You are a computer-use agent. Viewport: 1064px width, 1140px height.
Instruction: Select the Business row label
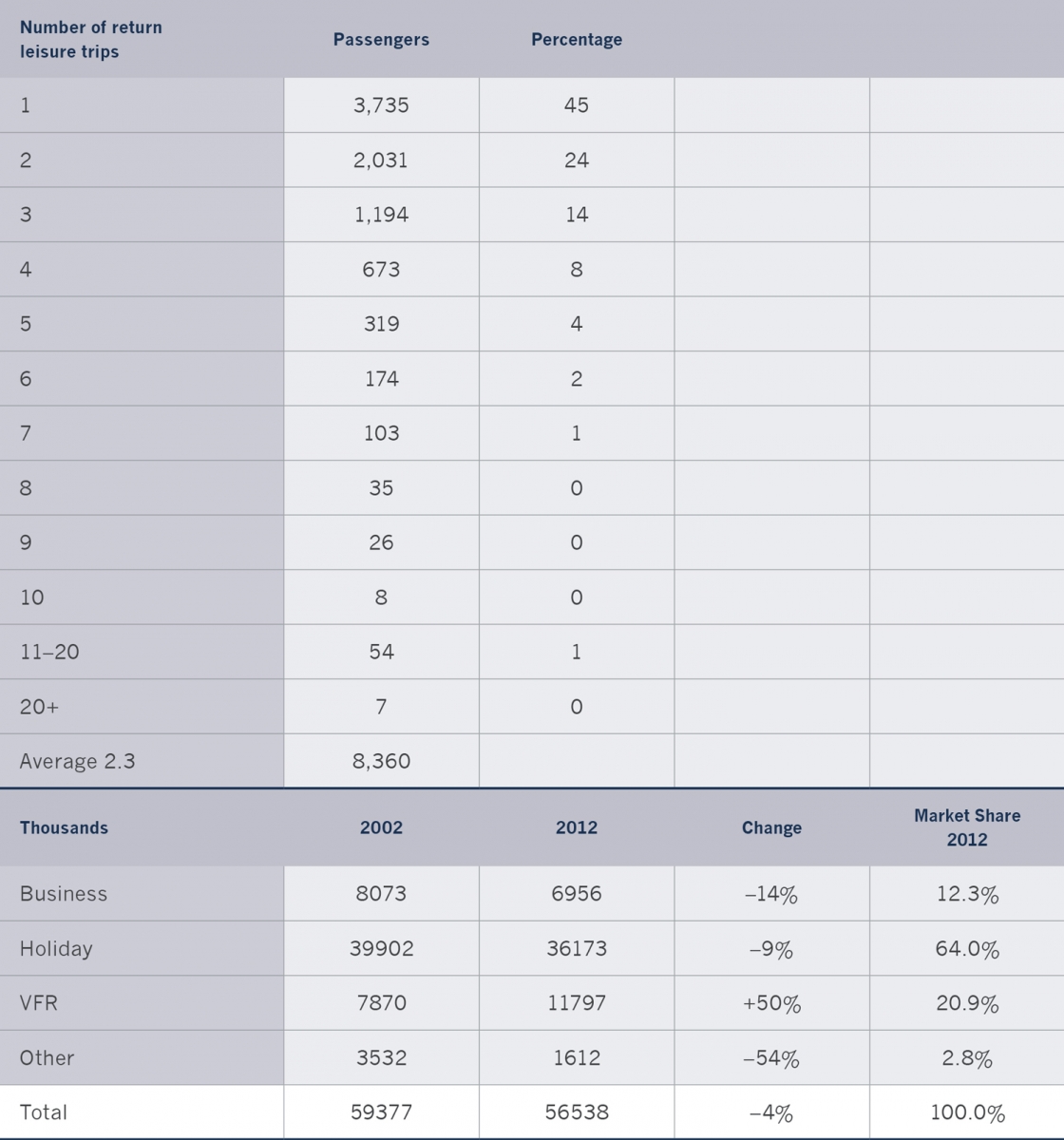pos(64,894)
